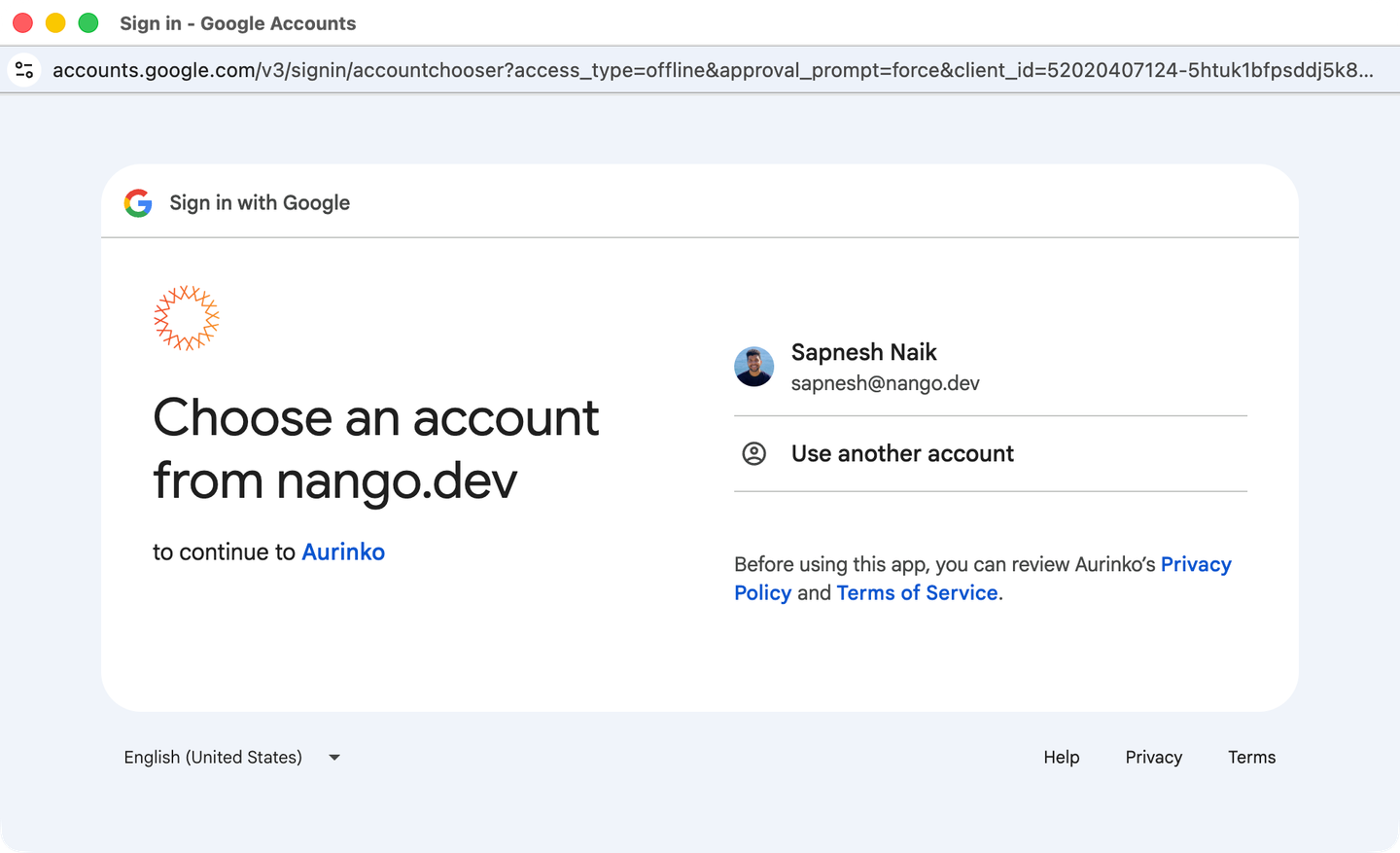Click the site information icon in address bar
The width and height of the screenshot is (1400, 853).
pos(24,70)
